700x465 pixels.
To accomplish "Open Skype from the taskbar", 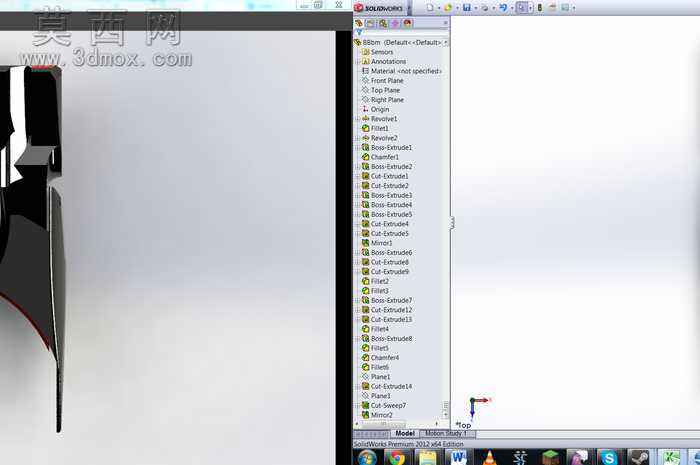I will (x=609, y=457).
